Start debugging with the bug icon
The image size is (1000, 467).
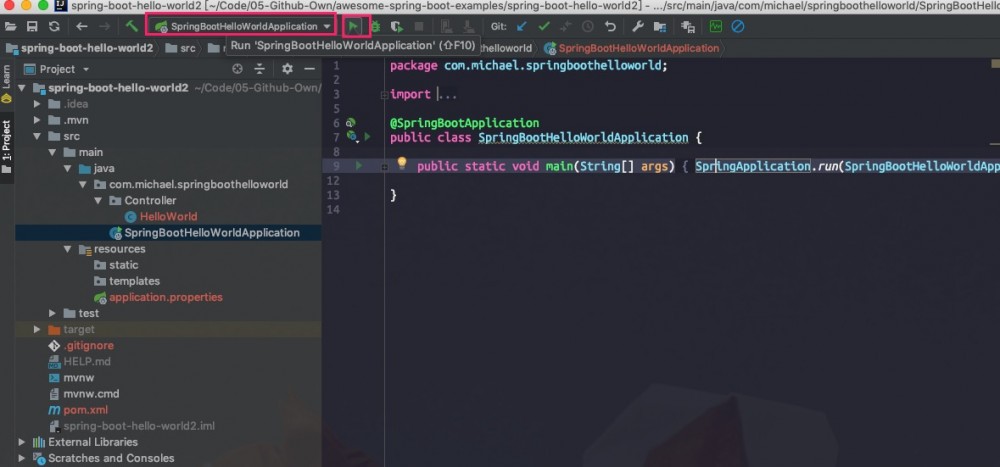point(376,27)
